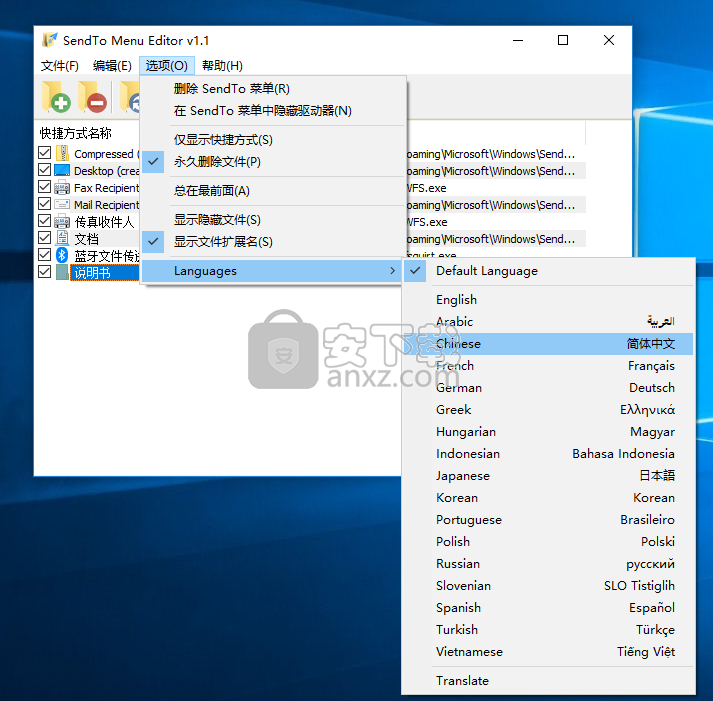Click the Fax Recipient printer icon
713x701 pixels.
[x=62, y=187]
